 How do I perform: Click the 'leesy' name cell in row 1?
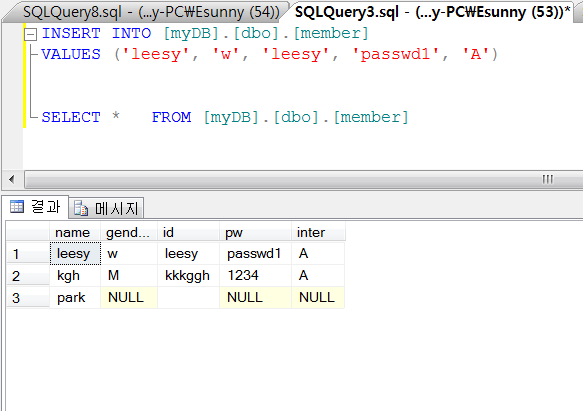tap(75, 254)
